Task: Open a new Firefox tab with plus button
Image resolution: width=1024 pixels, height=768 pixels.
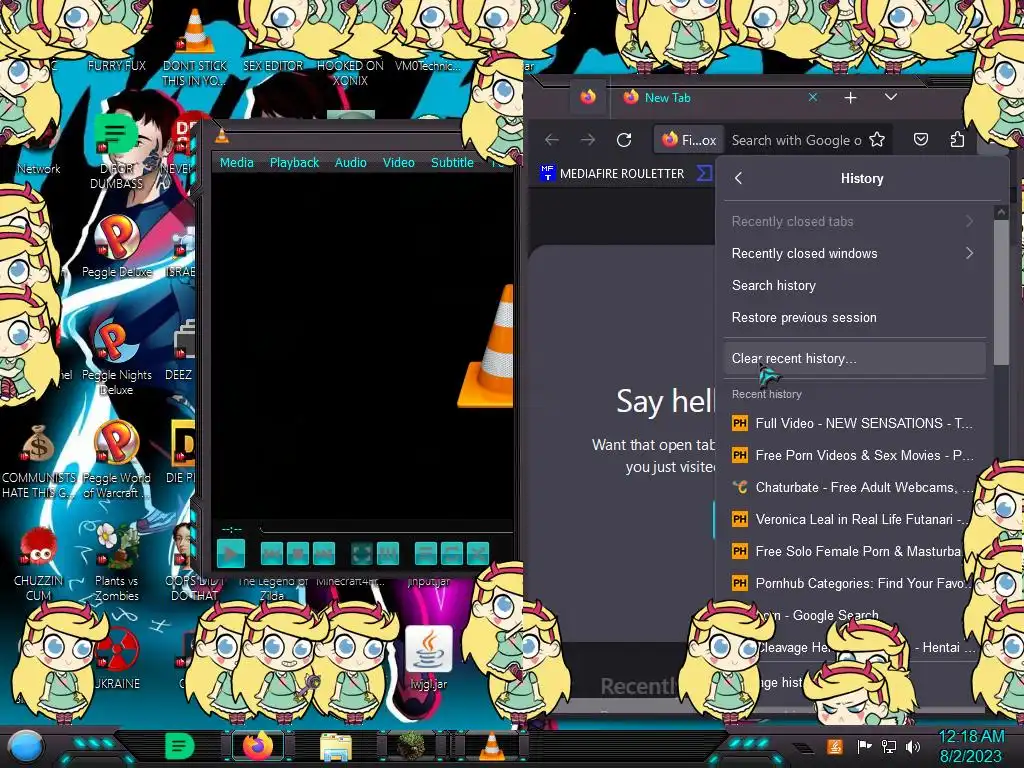Action: tap(850, 98)
